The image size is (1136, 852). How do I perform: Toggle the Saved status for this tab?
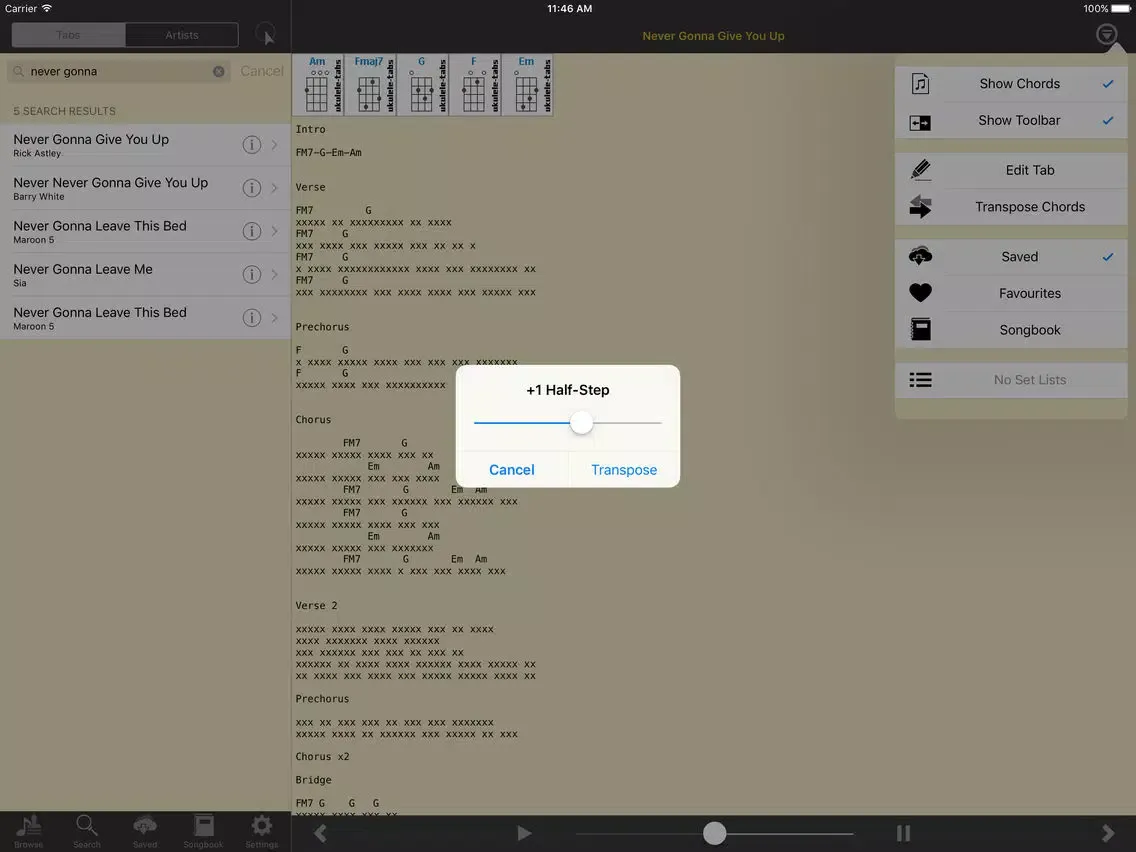(x=1019, y=257)
